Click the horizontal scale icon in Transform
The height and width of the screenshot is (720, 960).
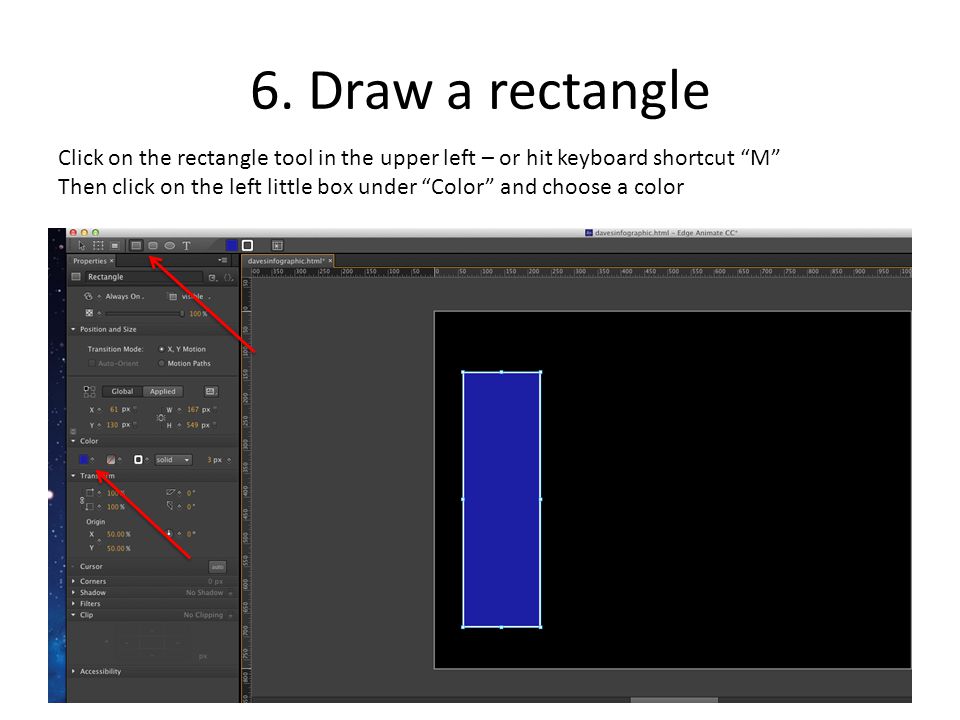[x=89, y=492]
